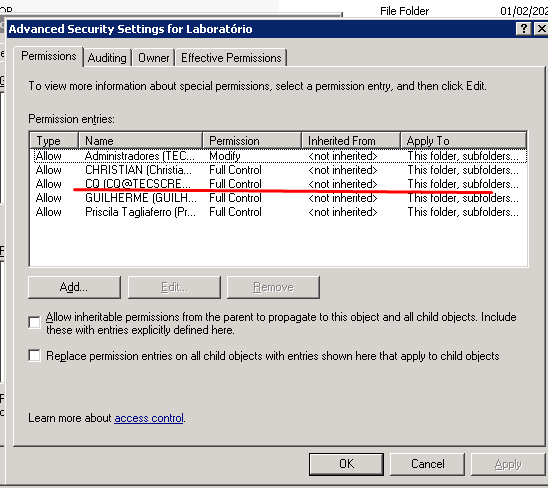Select the Priscila Tagliaferro entry

point(278,212)
